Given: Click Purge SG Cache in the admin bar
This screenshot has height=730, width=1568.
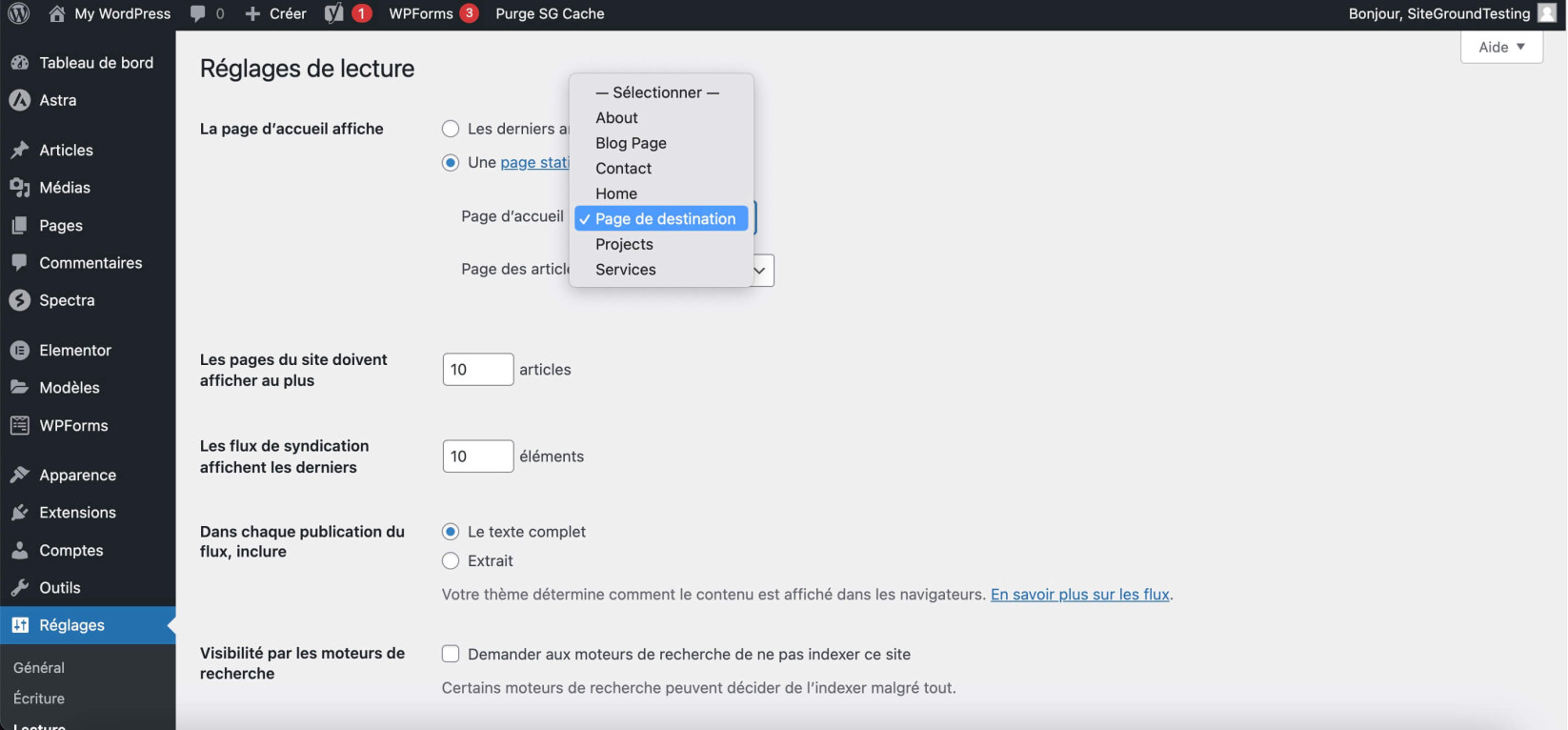Looking at the screenshot, I should click(550, 13).
